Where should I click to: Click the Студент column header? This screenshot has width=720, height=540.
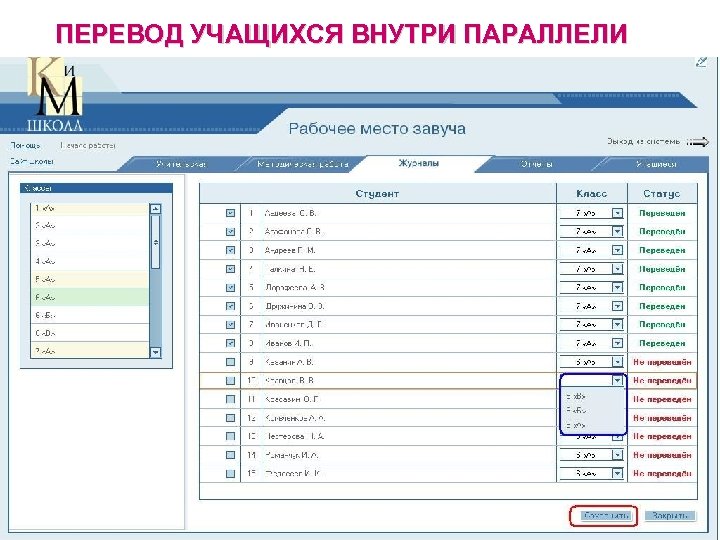377,194
